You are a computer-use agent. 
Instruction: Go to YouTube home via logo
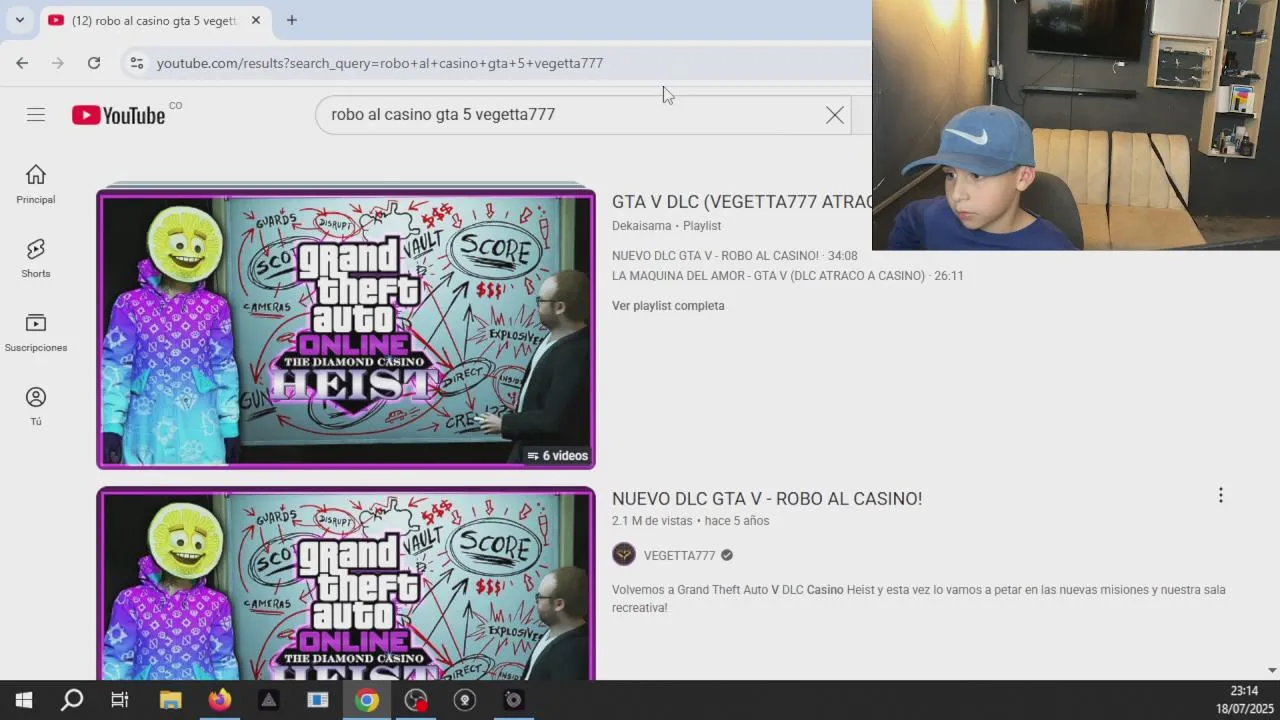coord(118,115)
